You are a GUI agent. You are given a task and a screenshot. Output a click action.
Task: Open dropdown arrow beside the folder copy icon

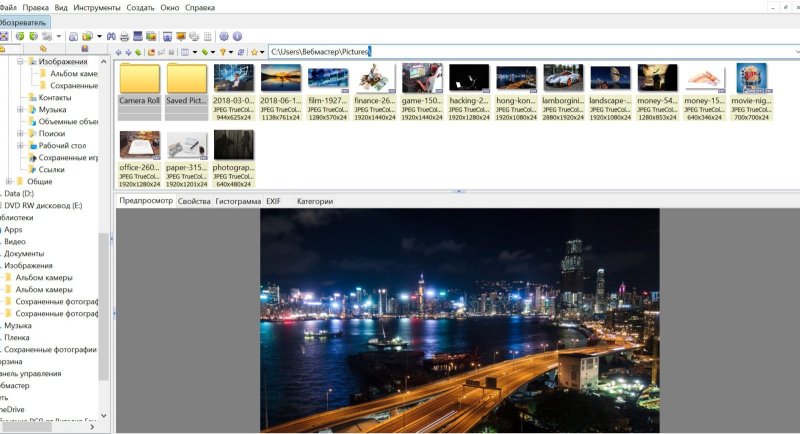coord(99,36)
